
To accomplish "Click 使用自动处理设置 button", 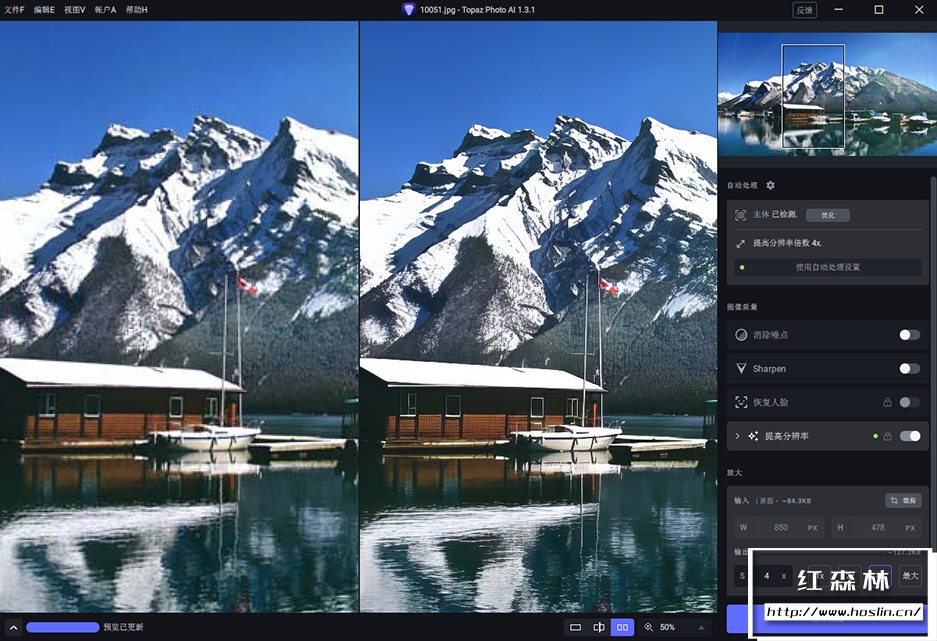I will click(x=828, y=267).
